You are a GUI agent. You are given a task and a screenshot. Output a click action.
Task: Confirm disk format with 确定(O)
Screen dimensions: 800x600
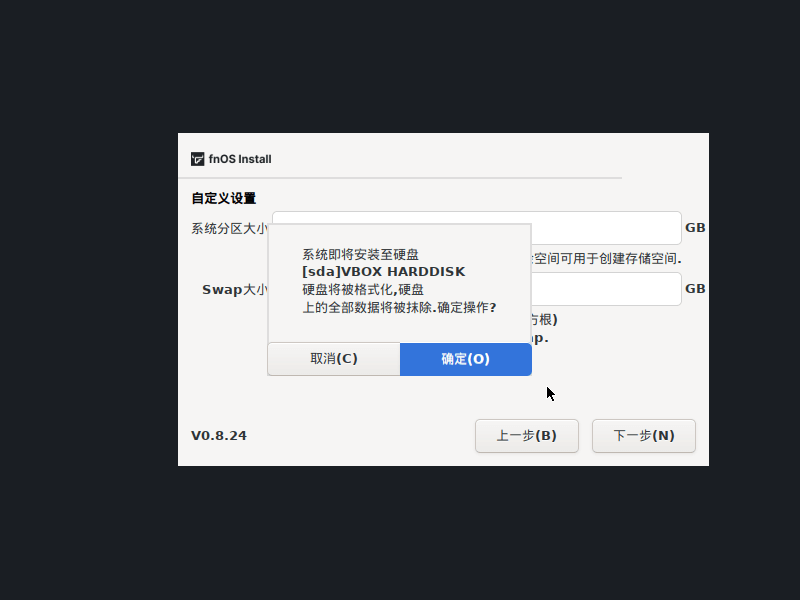click(x=465, y=359)
